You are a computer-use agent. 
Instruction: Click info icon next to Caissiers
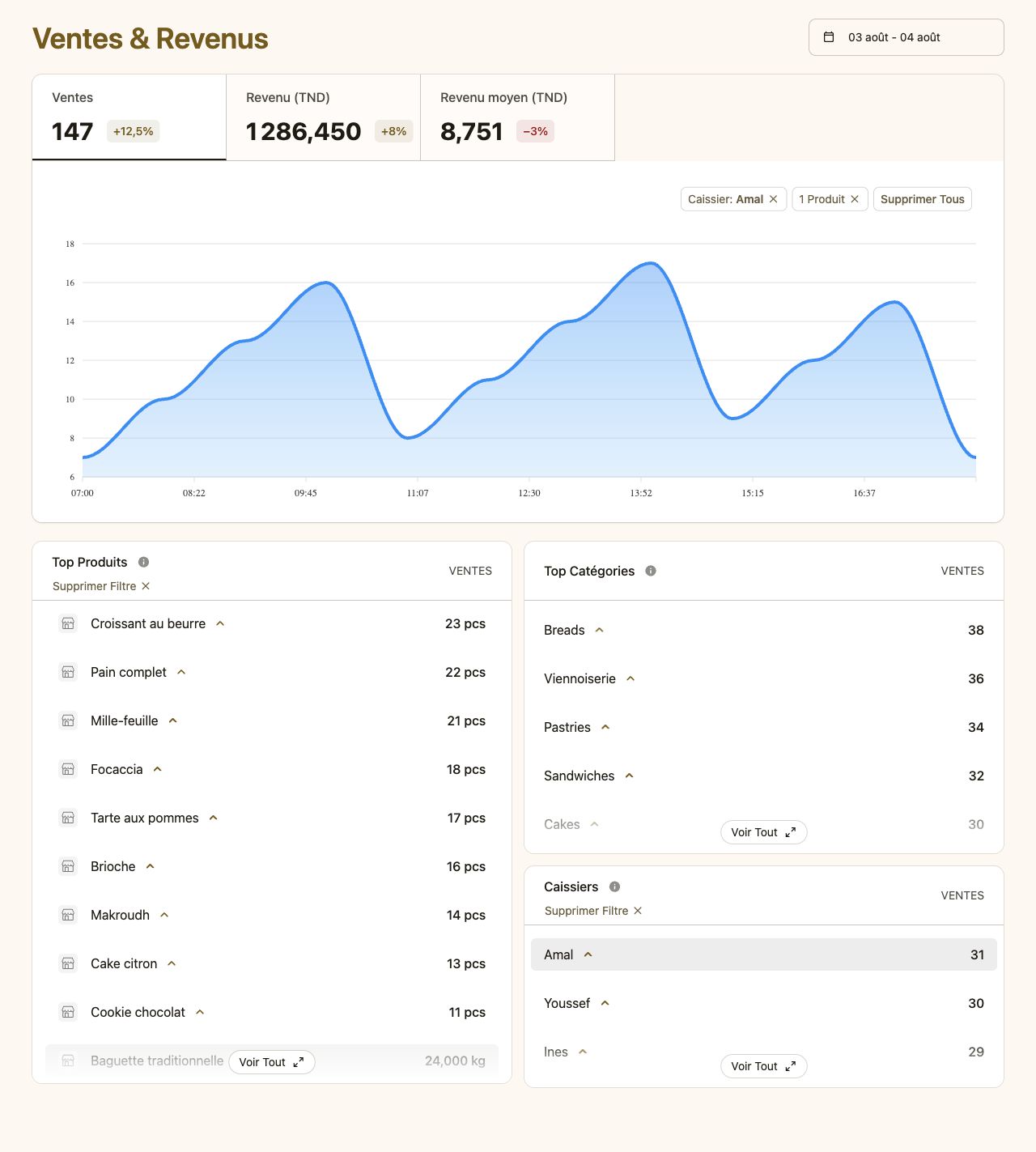coord(614,886)
